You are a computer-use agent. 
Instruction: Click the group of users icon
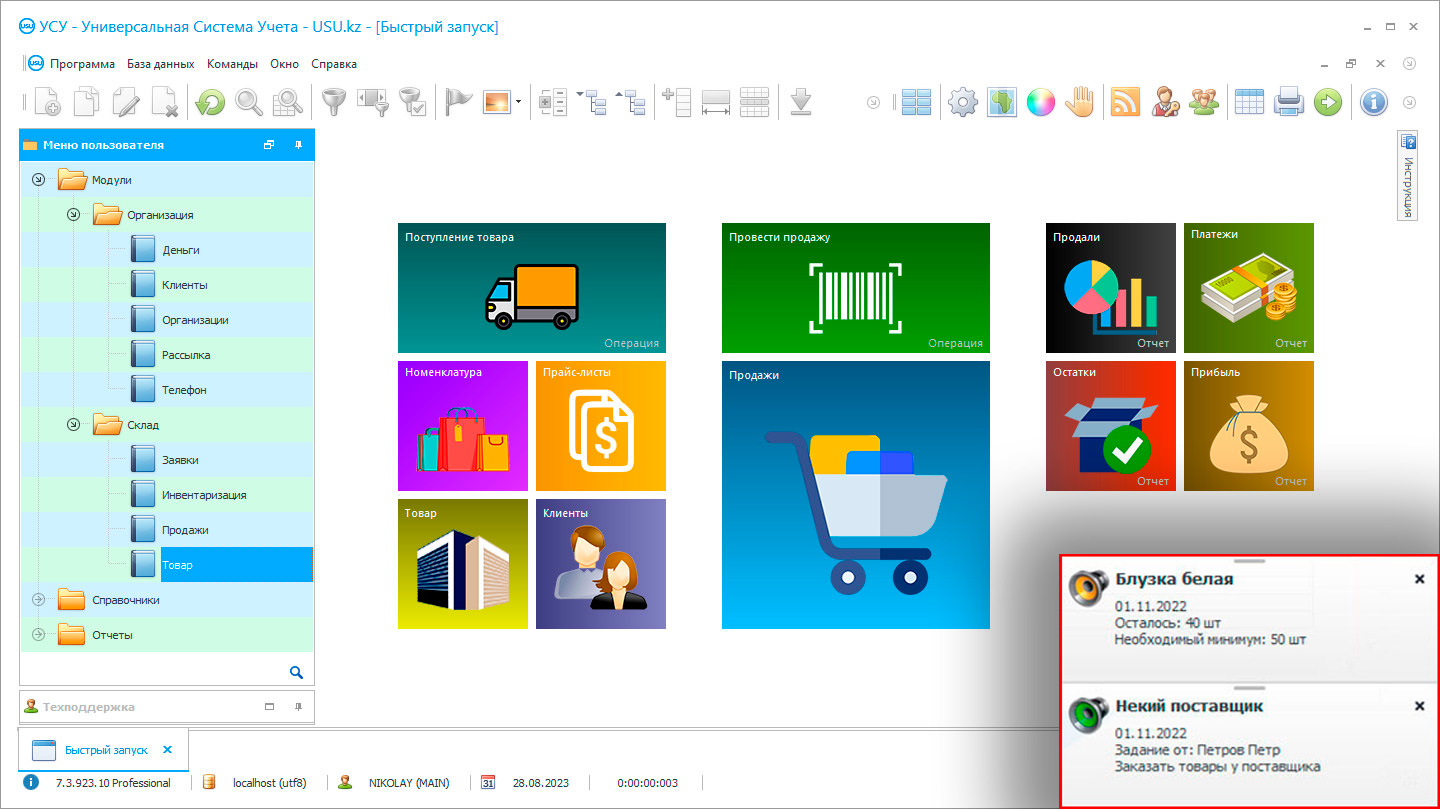[1204, 102]
